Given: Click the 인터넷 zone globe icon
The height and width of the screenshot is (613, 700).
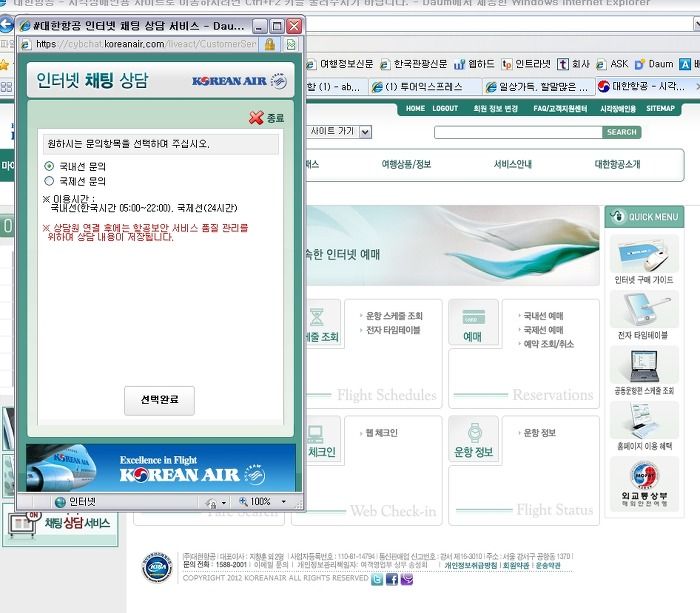Looking at the screenshot, I should (x=60, y=502).
